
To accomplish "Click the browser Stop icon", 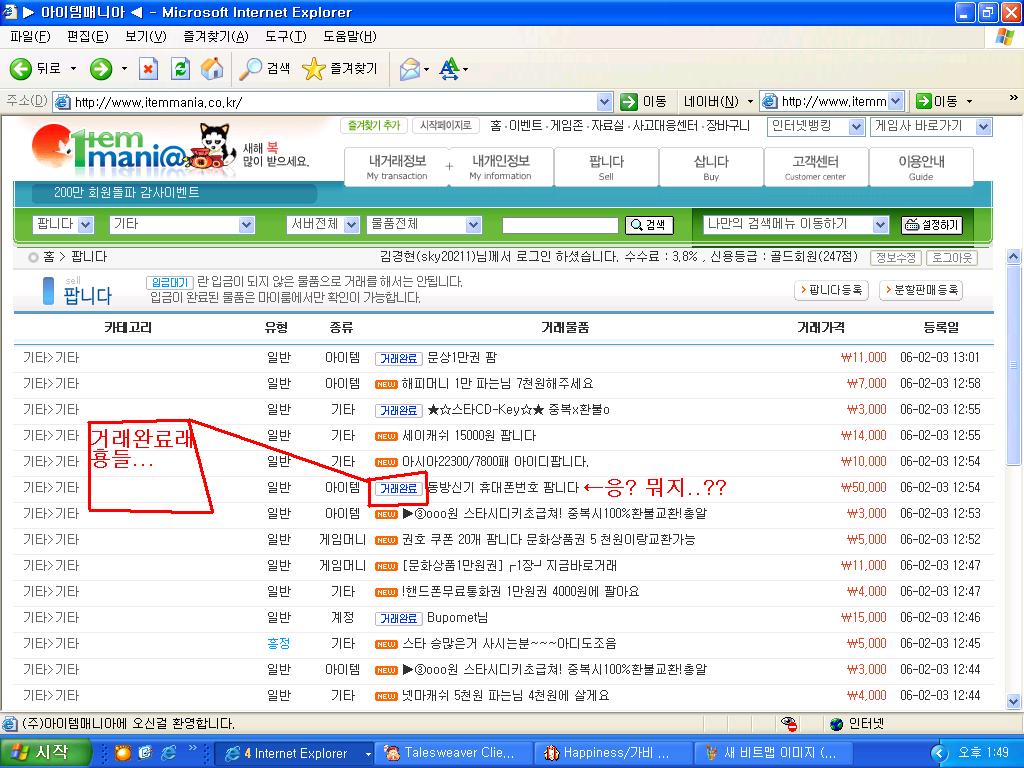I will [x=148, y=69].
